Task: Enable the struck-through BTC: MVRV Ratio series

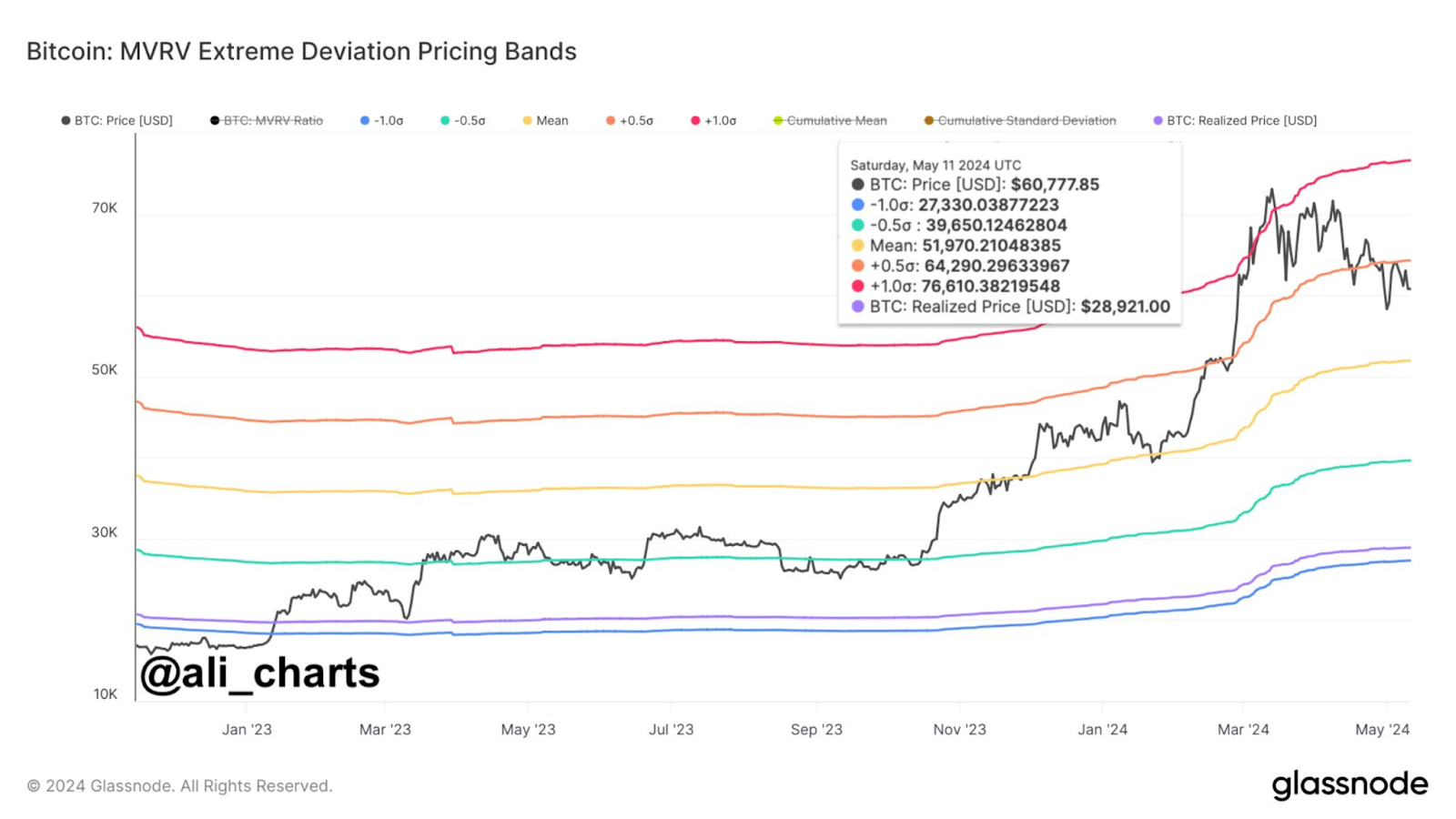Action: click(x=267, y=120)
